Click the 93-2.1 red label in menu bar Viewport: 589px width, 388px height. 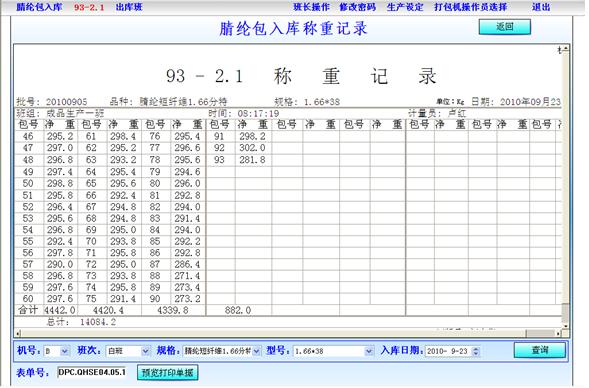click(x=89, y=7)
